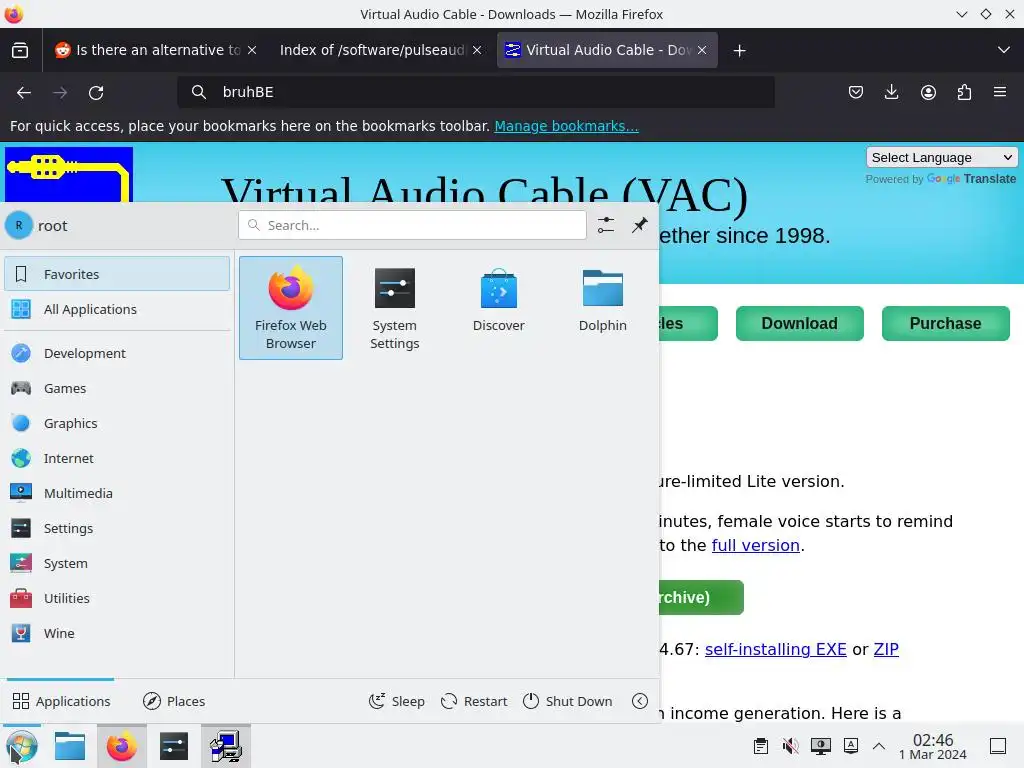Open the Firefox account icon
The height and width of the screenshot is (768, 1024).
(928, 92)
